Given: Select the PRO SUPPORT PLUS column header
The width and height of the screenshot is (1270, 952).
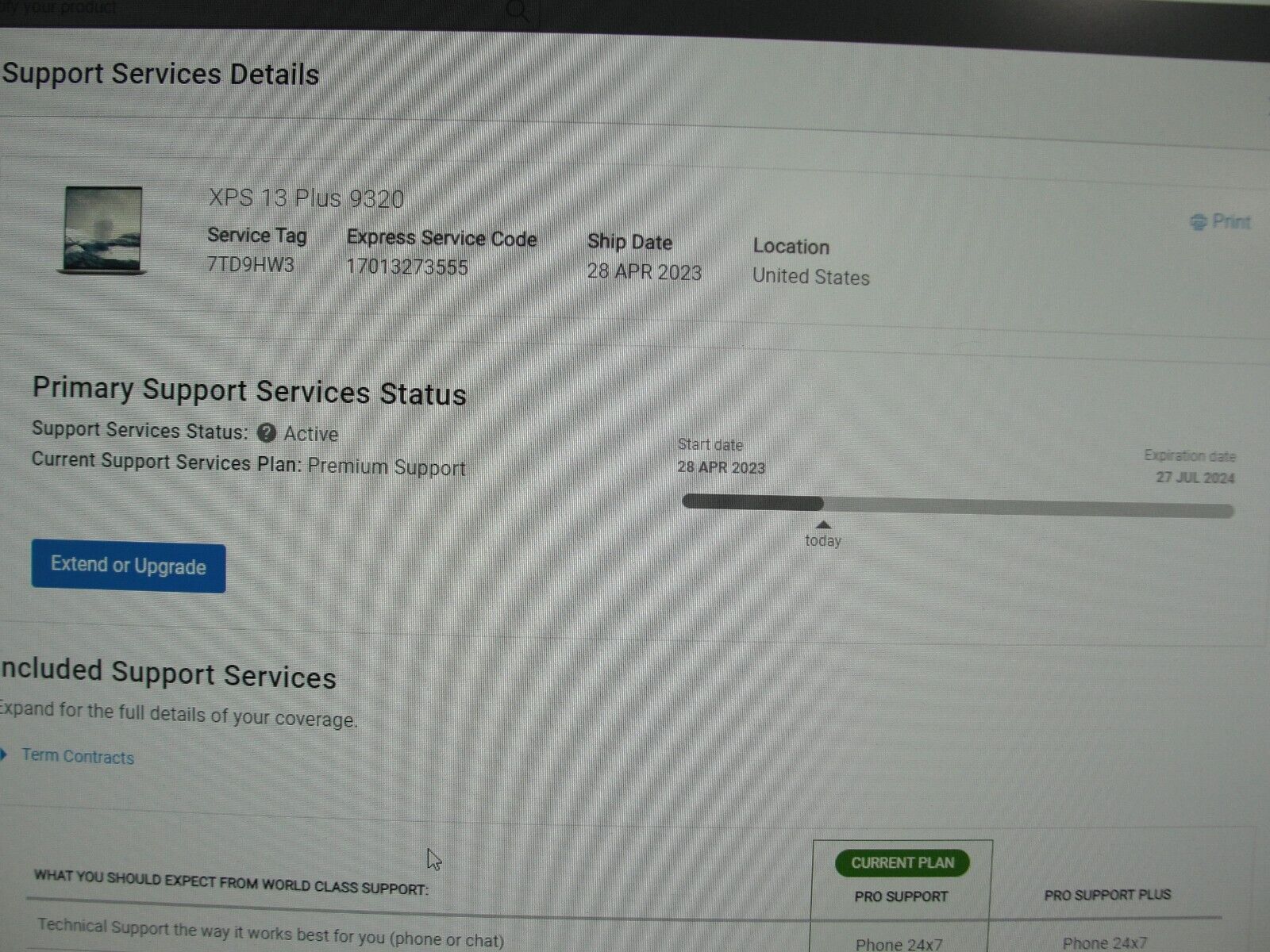Looking at the screenshot, I should point(1107,895).
